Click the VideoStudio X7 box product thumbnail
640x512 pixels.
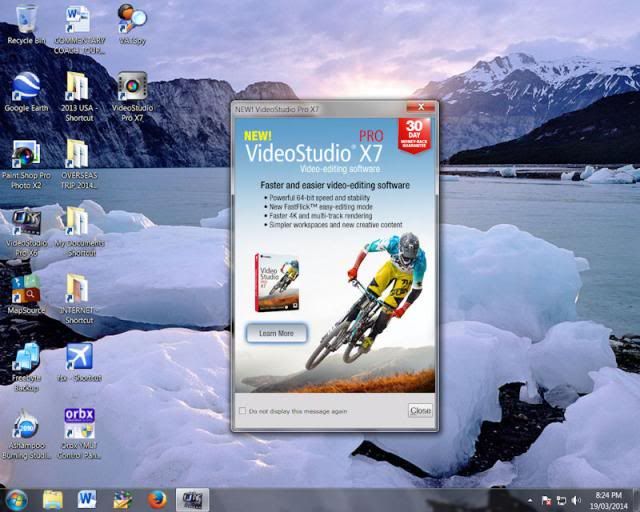[x=277, y=283]
